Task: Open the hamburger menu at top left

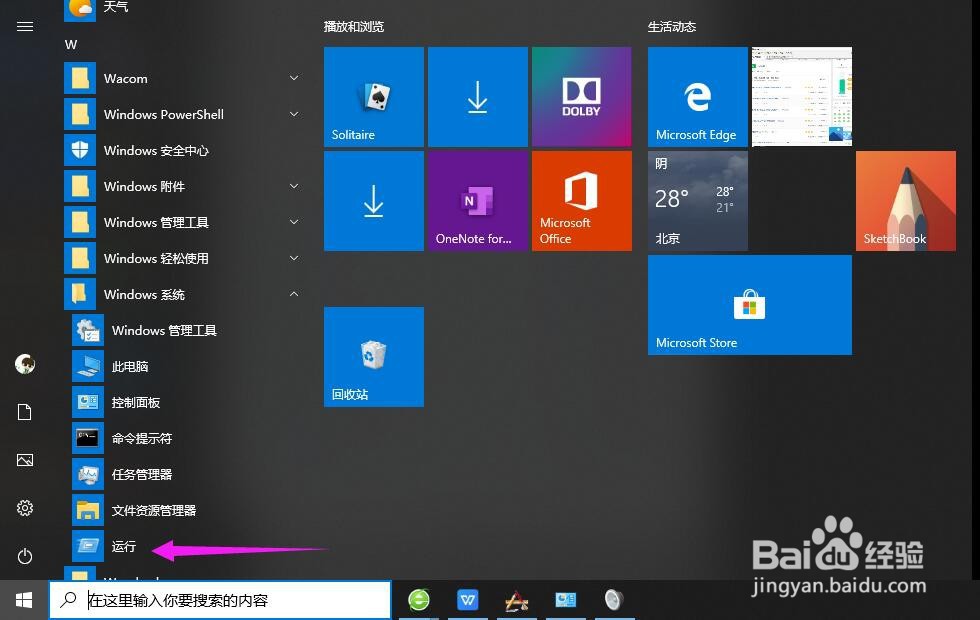Action: (24, 26)
